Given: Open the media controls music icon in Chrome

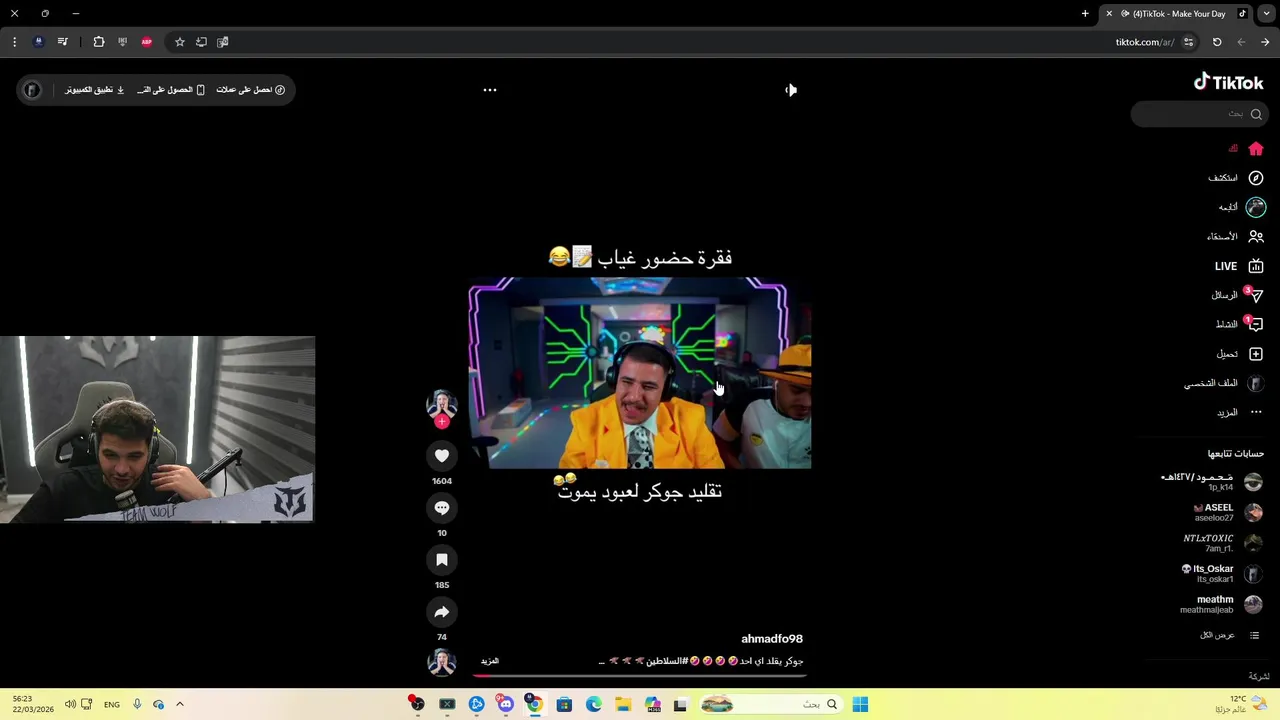Looking at the screenshot, I should pos(62,42).
